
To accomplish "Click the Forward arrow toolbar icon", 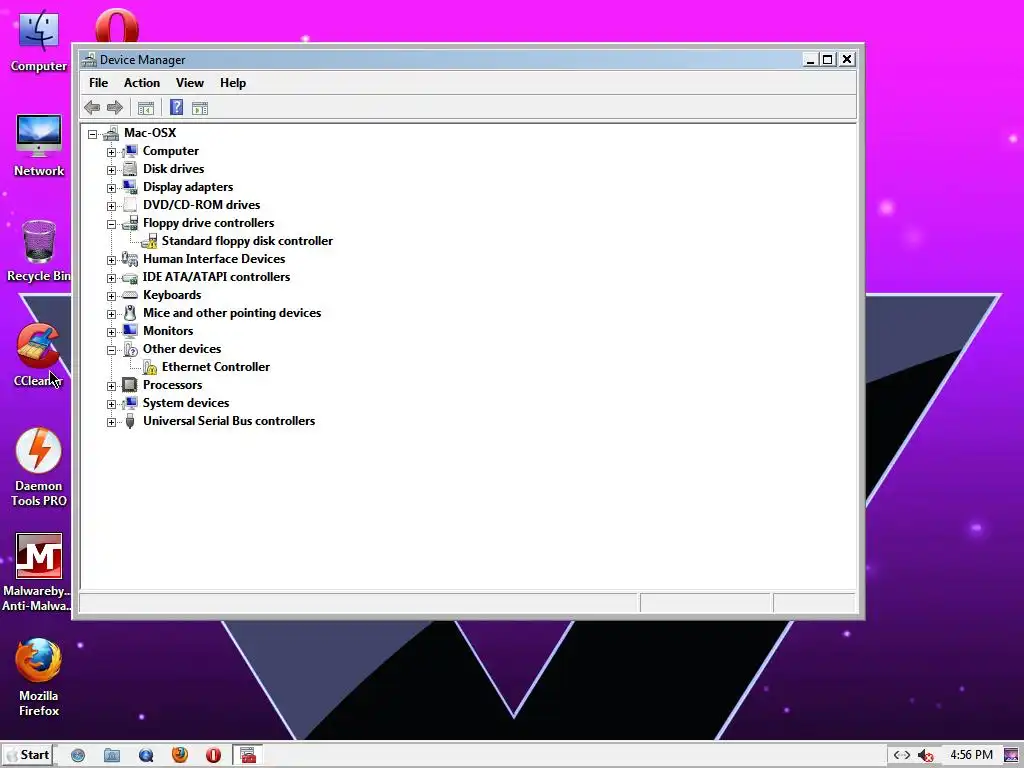I will click(x=115, y=108).
